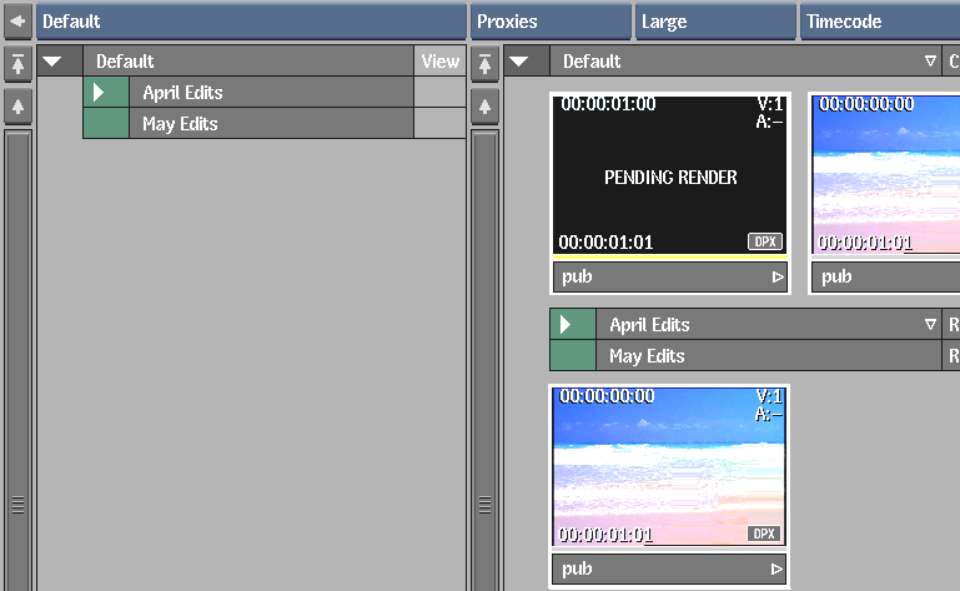Expand April Edits arrow in left panel
Viewport: 960px width, 591px height.
coord(100,93)
